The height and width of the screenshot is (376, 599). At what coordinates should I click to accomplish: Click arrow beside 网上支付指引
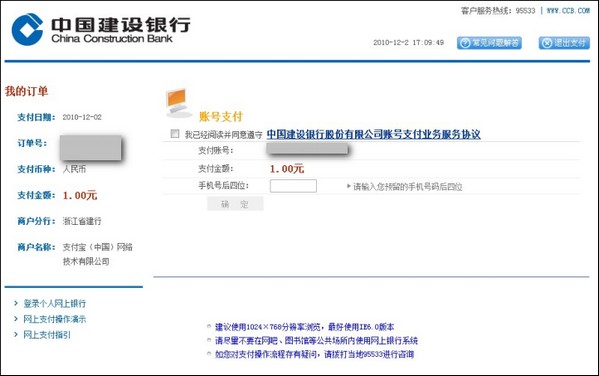pyautogui.click(x=16, y=335)
